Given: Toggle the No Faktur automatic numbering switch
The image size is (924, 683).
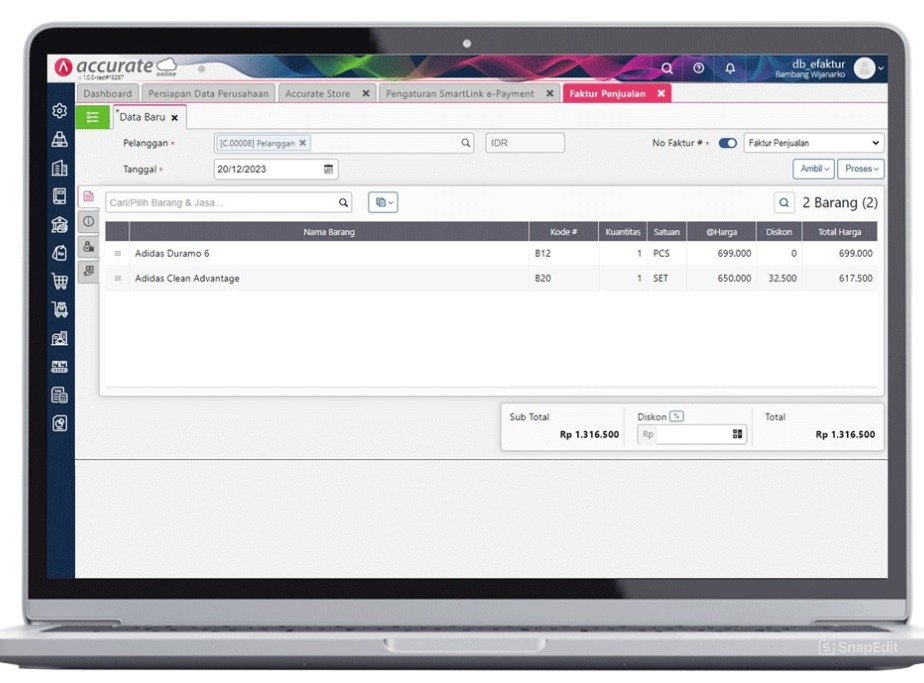Looking at the screenshot, I should tap(728, 143).
